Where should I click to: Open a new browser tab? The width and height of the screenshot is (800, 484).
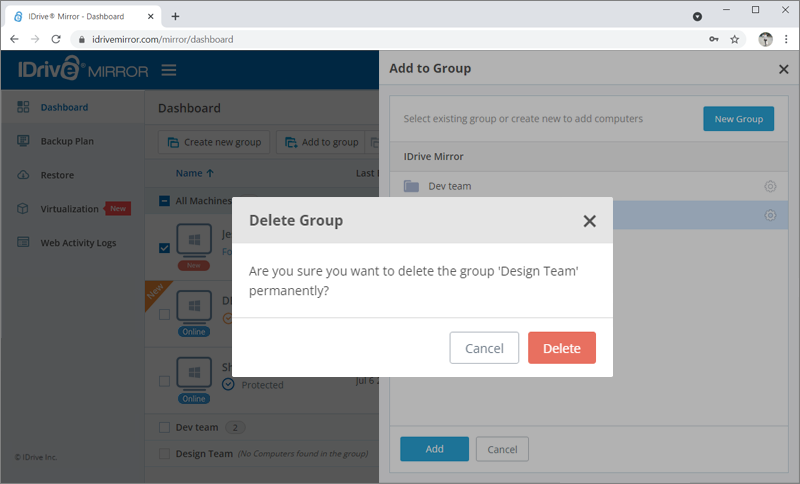pyautogui.click(x=175, y=16)
